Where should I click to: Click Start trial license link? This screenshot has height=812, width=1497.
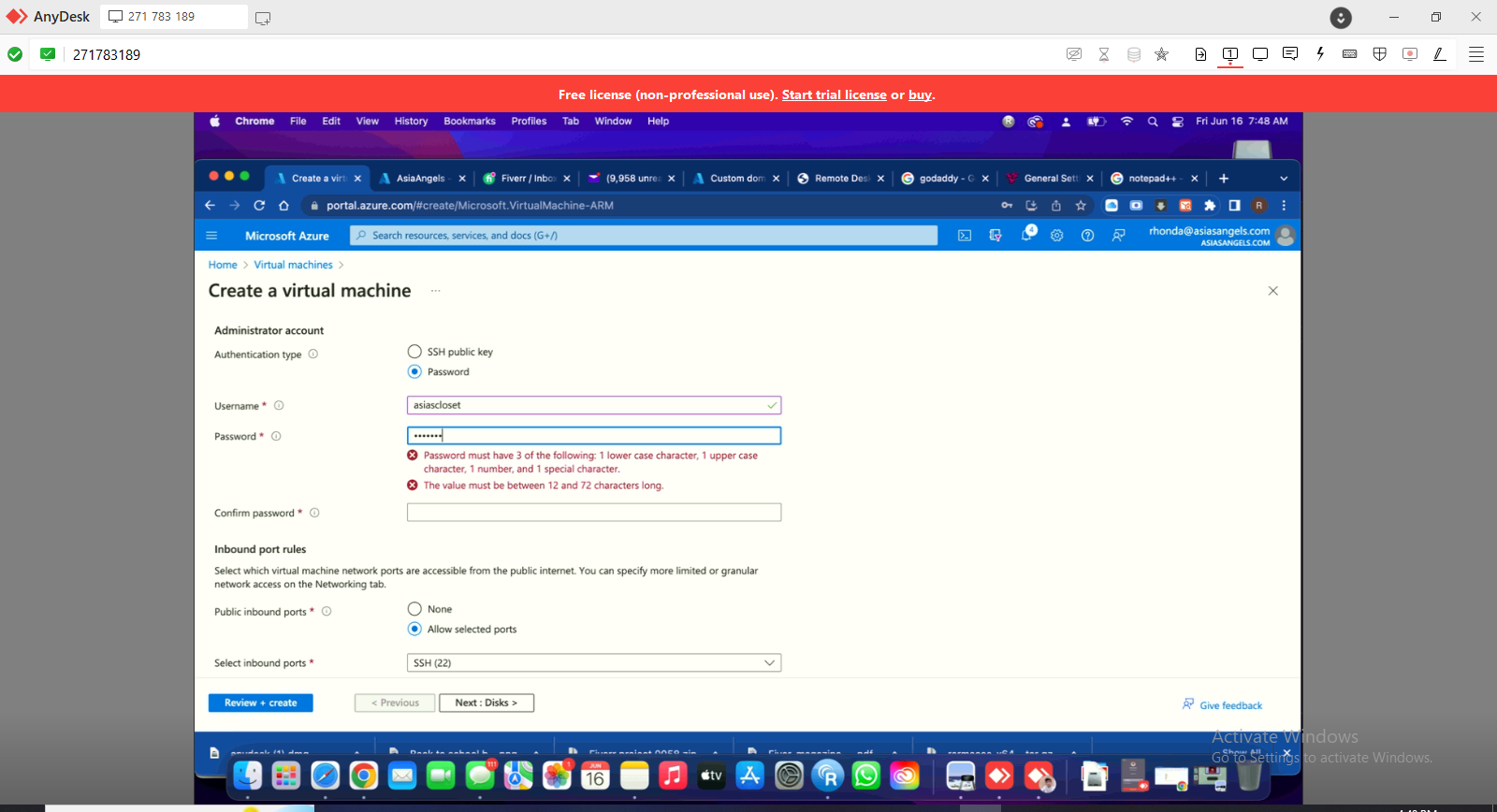(x=834, y=94)
